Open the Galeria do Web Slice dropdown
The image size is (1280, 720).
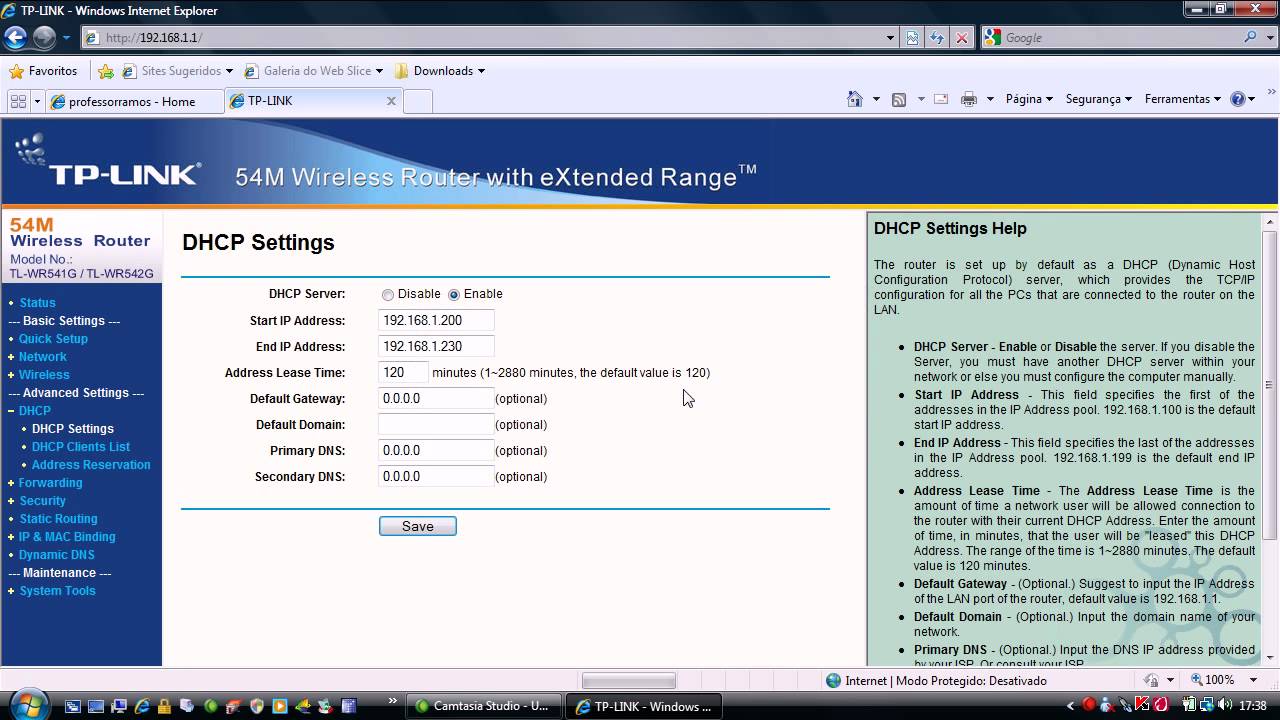pyautogui.click(x=379, y=71)
